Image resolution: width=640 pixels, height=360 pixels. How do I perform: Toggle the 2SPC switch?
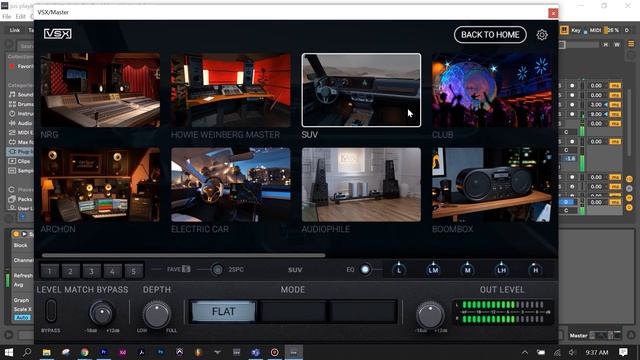tap(218, 270)
